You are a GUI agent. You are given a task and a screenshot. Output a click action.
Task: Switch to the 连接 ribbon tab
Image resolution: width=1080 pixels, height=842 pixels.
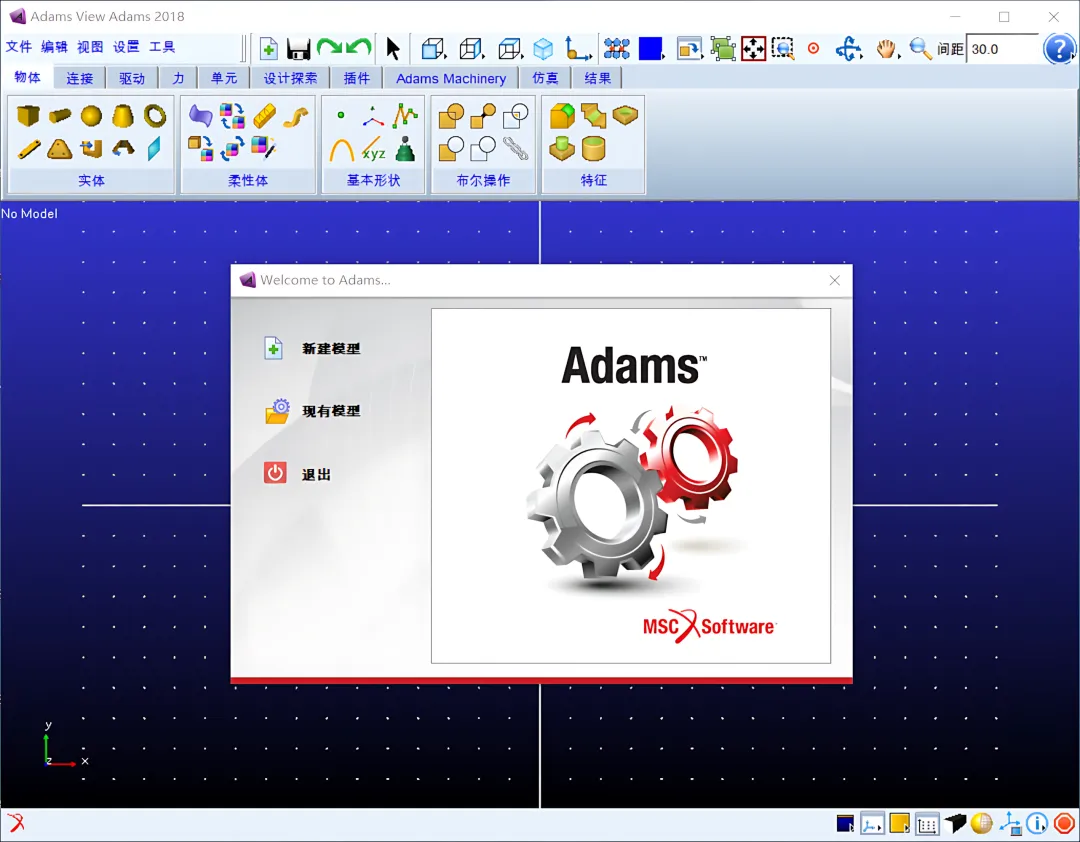click(79, 79)
